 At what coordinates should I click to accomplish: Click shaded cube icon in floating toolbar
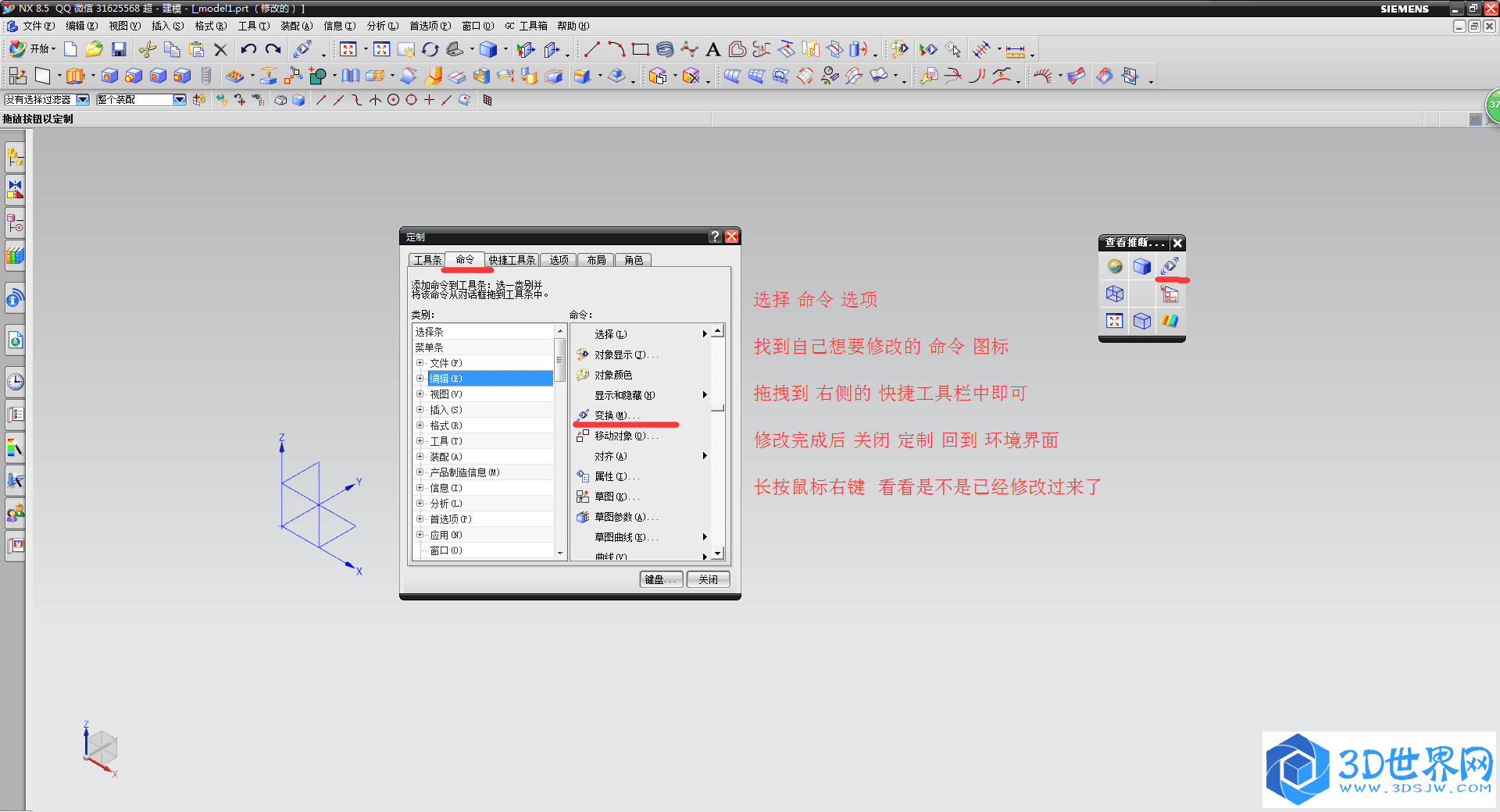(x=1142, y=266)
